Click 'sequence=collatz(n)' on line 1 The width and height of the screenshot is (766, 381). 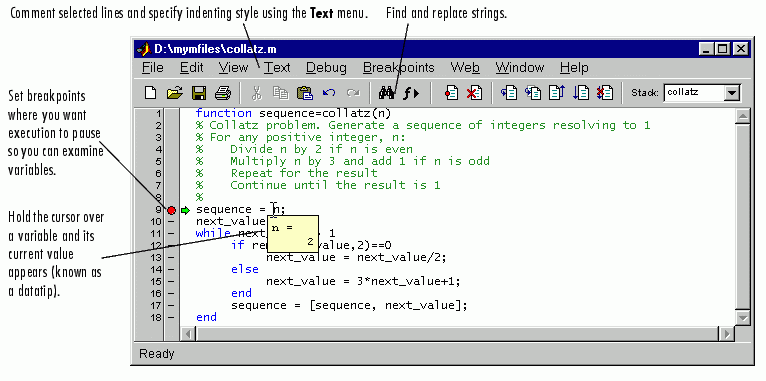pyautogui.click(x=325, y=114)
